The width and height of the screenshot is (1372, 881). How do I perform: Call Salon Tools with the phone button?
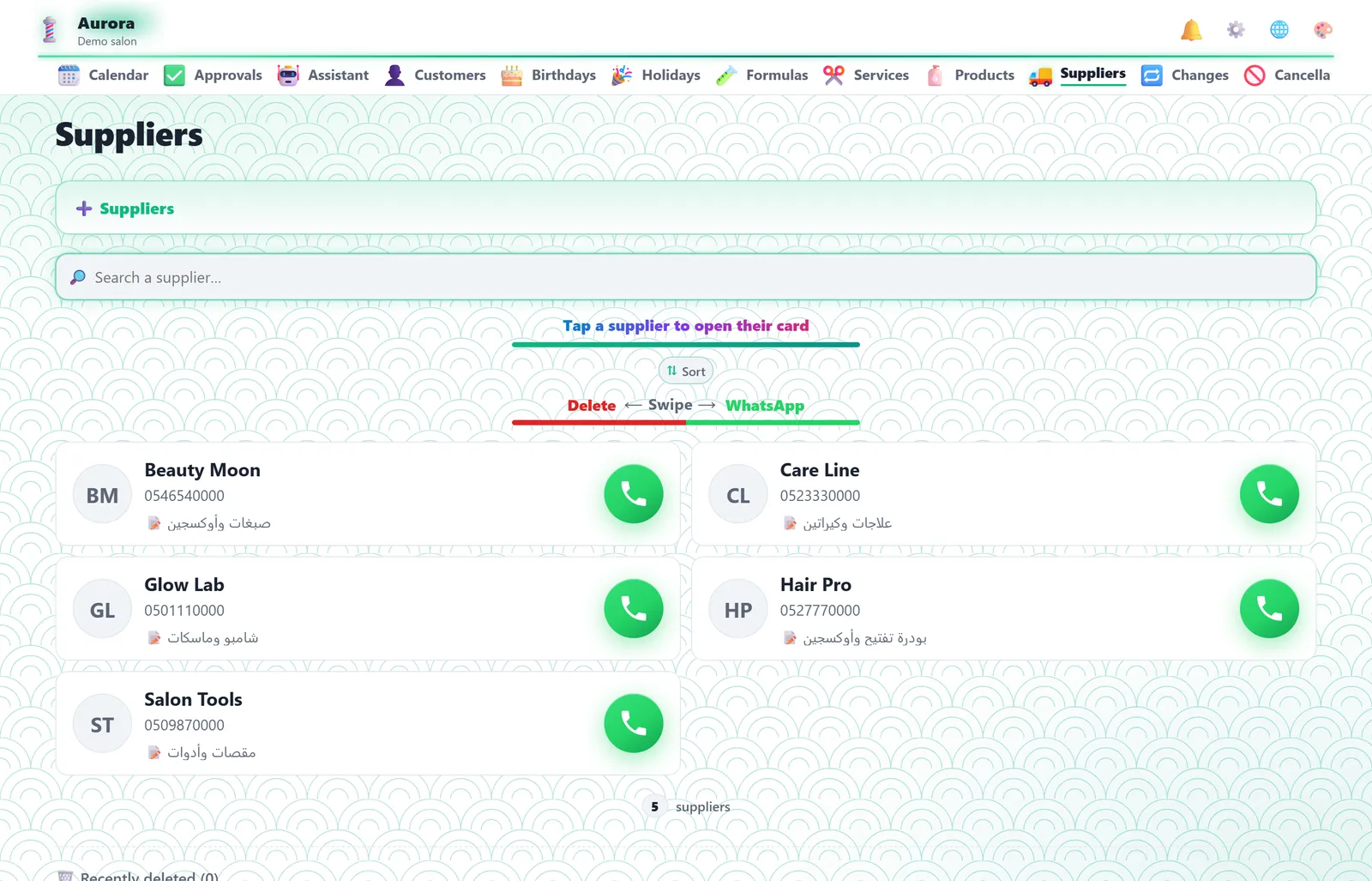(633, 723)
